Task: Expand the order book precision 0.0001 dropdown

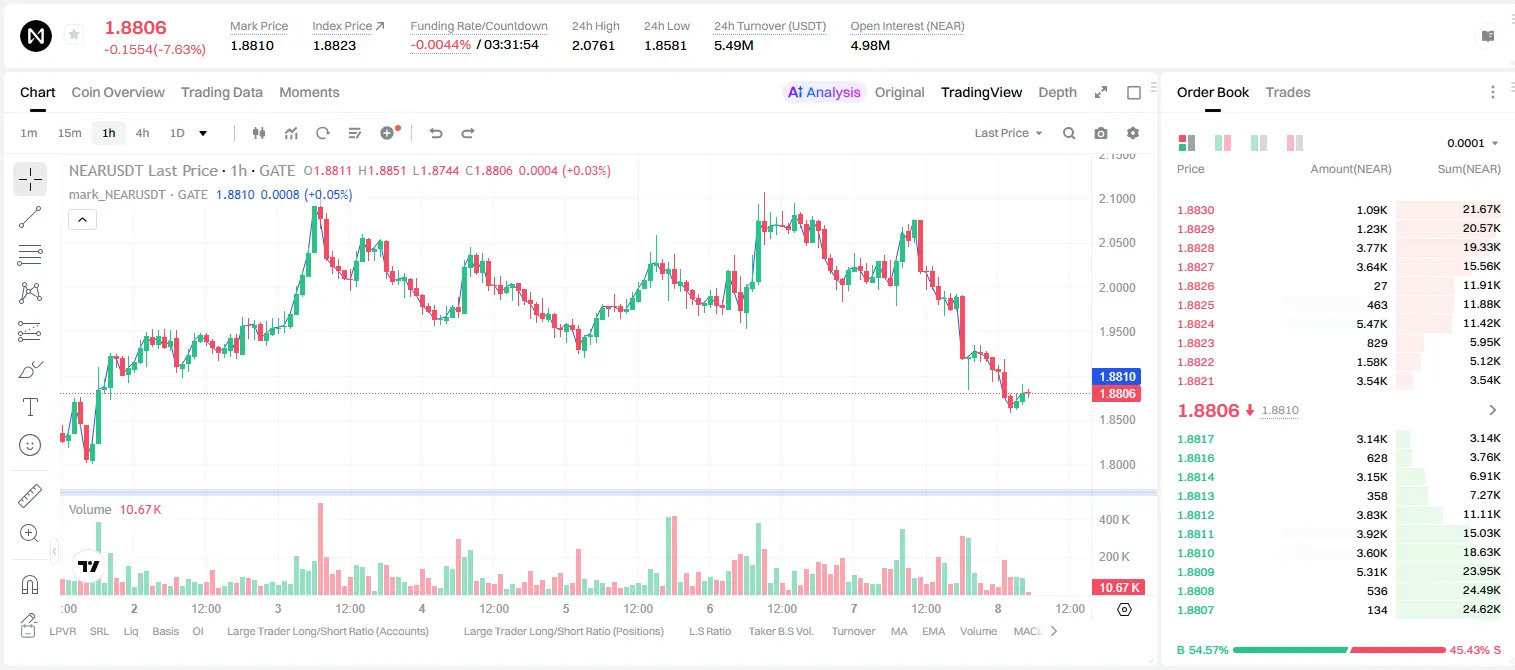Action: pyautogui.click(x=1472, y=143)
